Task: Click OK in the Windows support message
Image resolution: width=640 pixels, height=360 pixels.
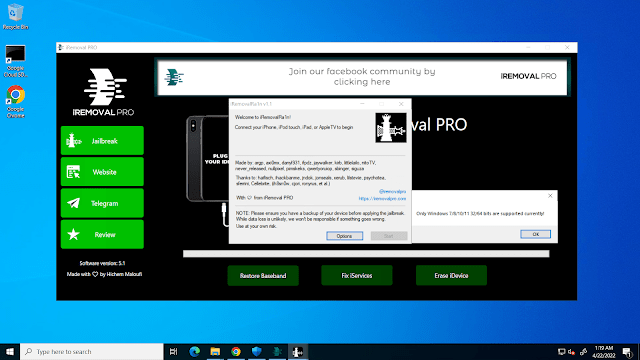Action: [536, 234]
